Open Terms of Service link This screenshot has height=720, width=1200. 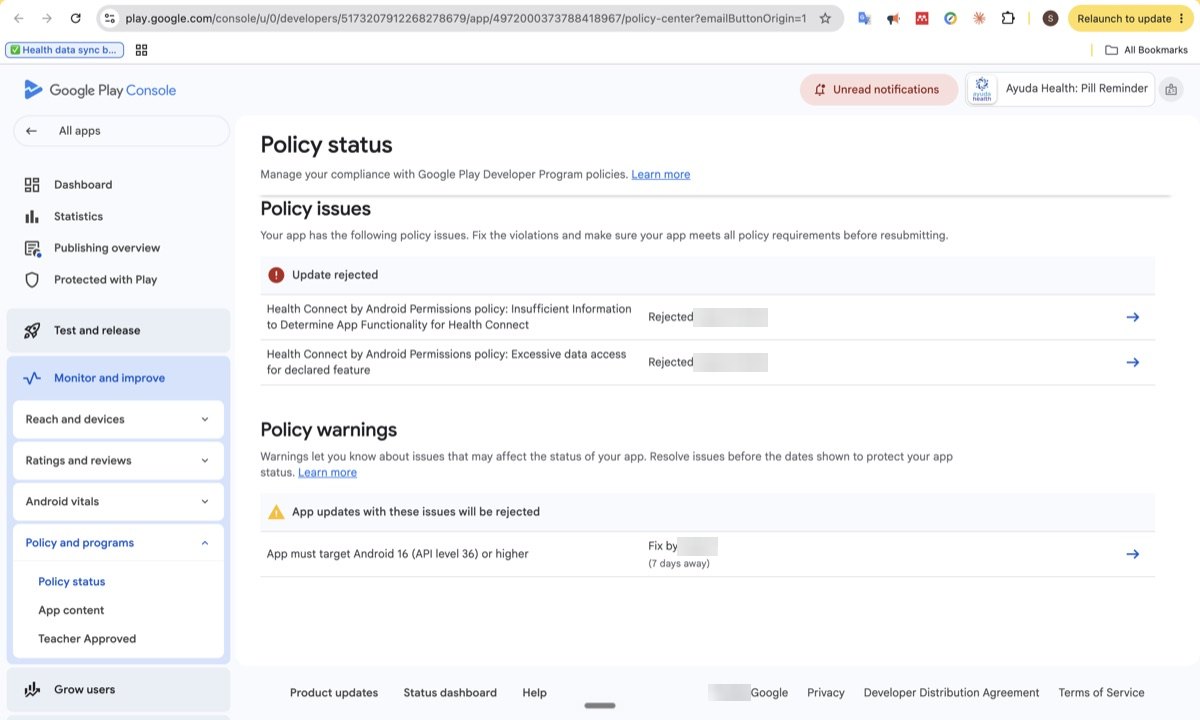[x=1101, y=692]
